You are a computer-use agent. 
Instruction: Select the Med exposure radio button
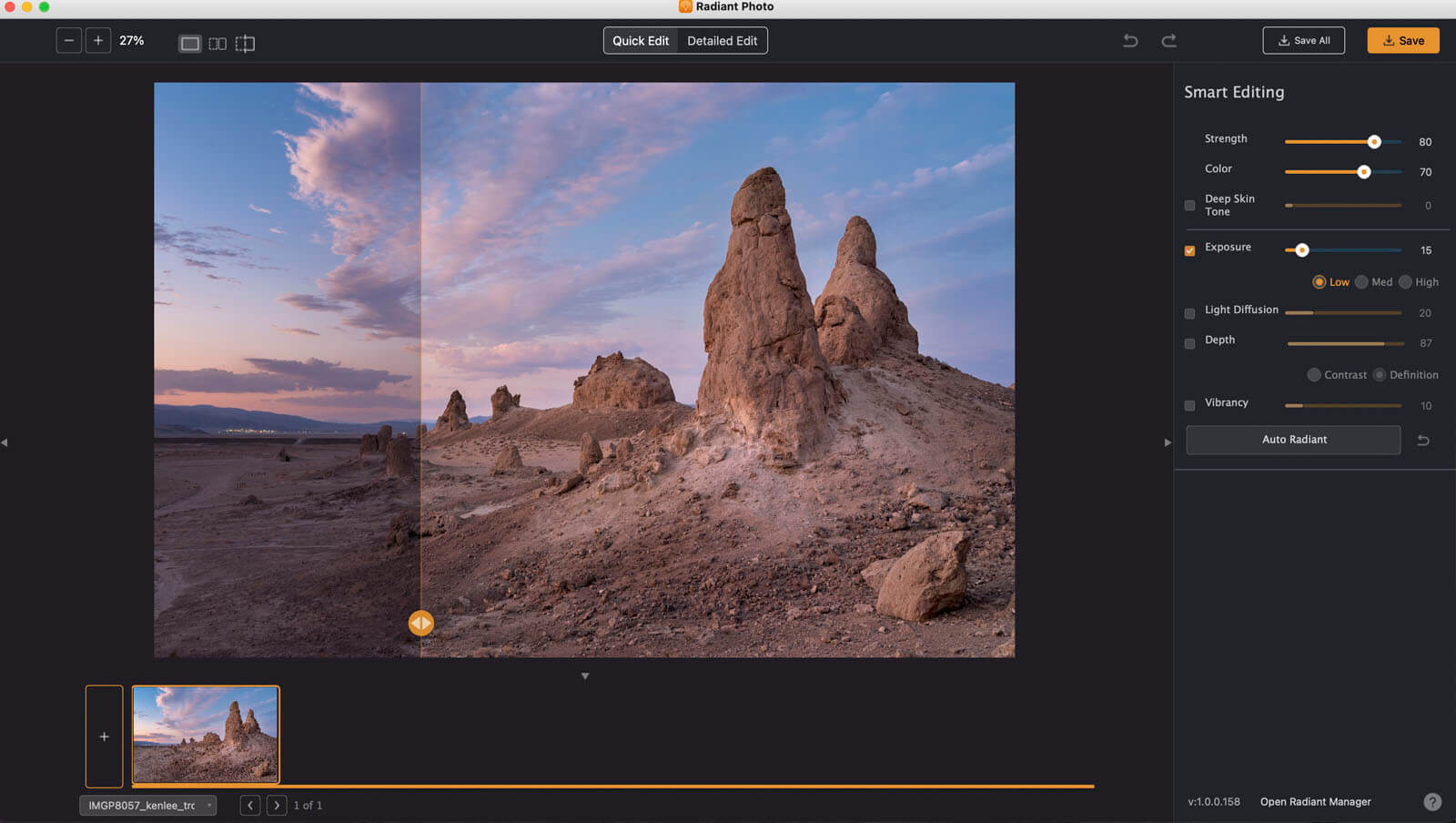(1361, 282)
